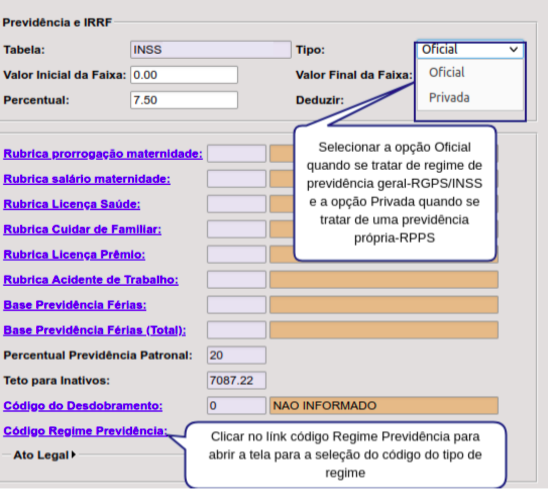Open Base Previdência Férias (Total) link

[94, 330]
